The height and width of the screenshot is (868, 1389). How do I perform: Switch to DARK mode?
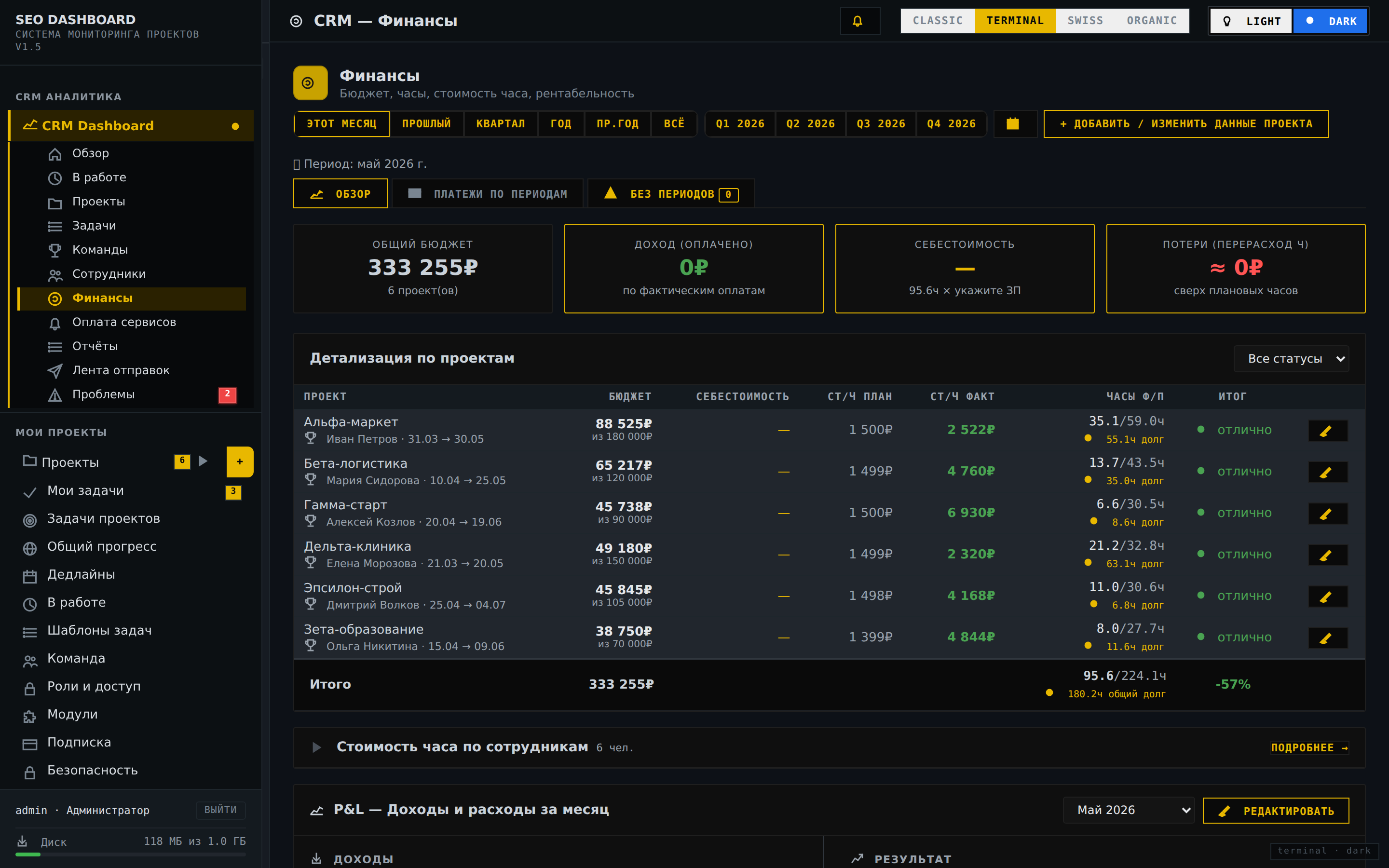[x=1330, y=21]
